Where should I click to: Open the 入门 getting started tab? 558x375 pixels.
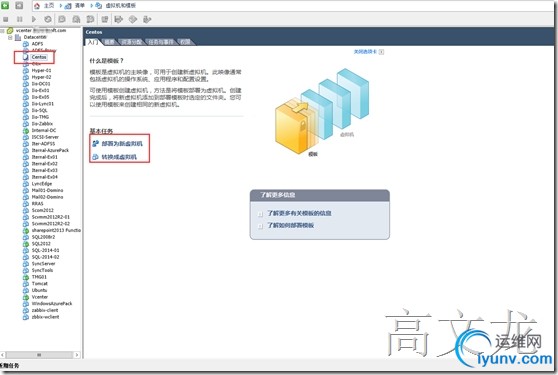[x=93, y=42]
